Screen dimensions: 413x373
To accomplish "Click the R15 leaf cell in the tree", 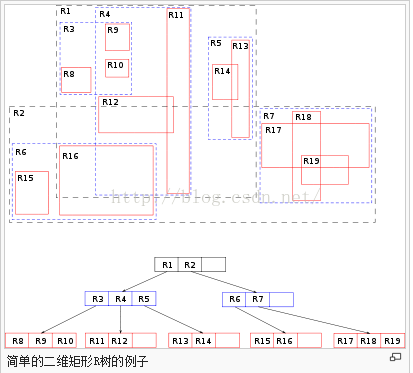I will coord(262,341).
